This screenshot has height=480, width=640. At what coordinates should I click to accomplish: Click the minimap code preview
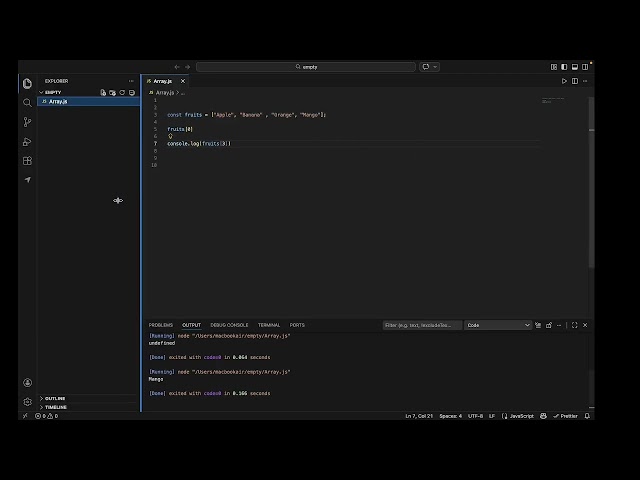pos(553,100)
